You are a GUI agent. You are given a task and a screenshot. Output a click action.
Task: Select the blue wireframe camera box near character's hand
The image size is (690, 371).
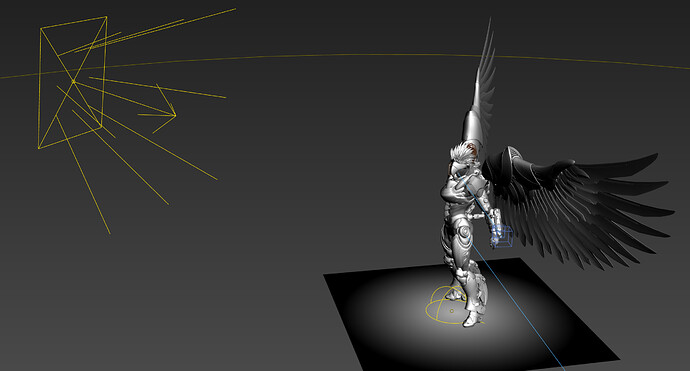point(502,236)
